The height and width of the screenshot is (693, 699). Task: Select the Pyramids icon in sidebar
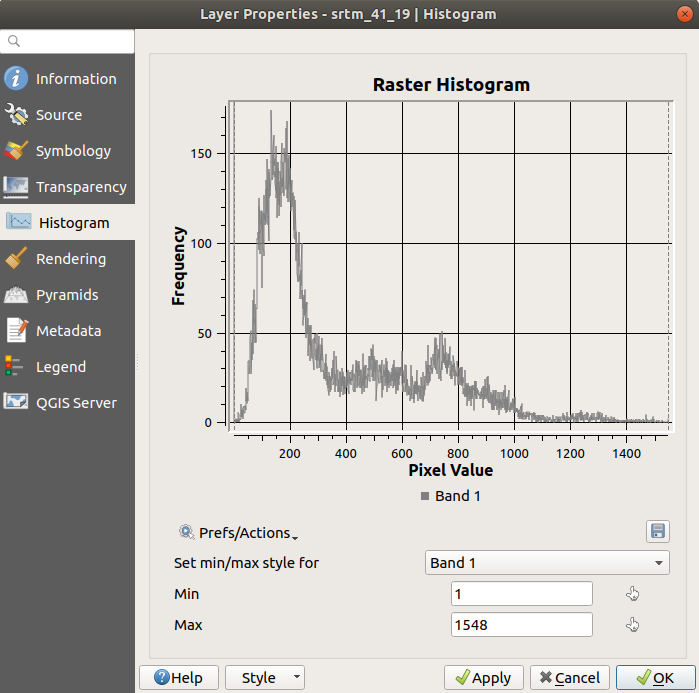click(16, 295)
